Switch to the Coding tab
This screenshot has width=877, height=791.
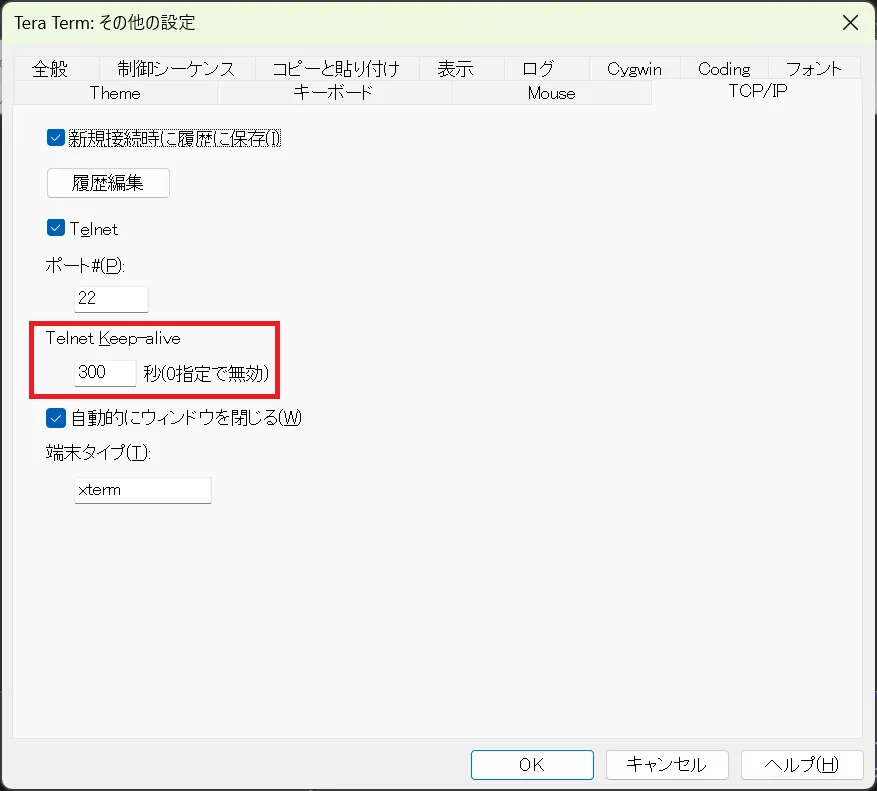click(723, 69)
